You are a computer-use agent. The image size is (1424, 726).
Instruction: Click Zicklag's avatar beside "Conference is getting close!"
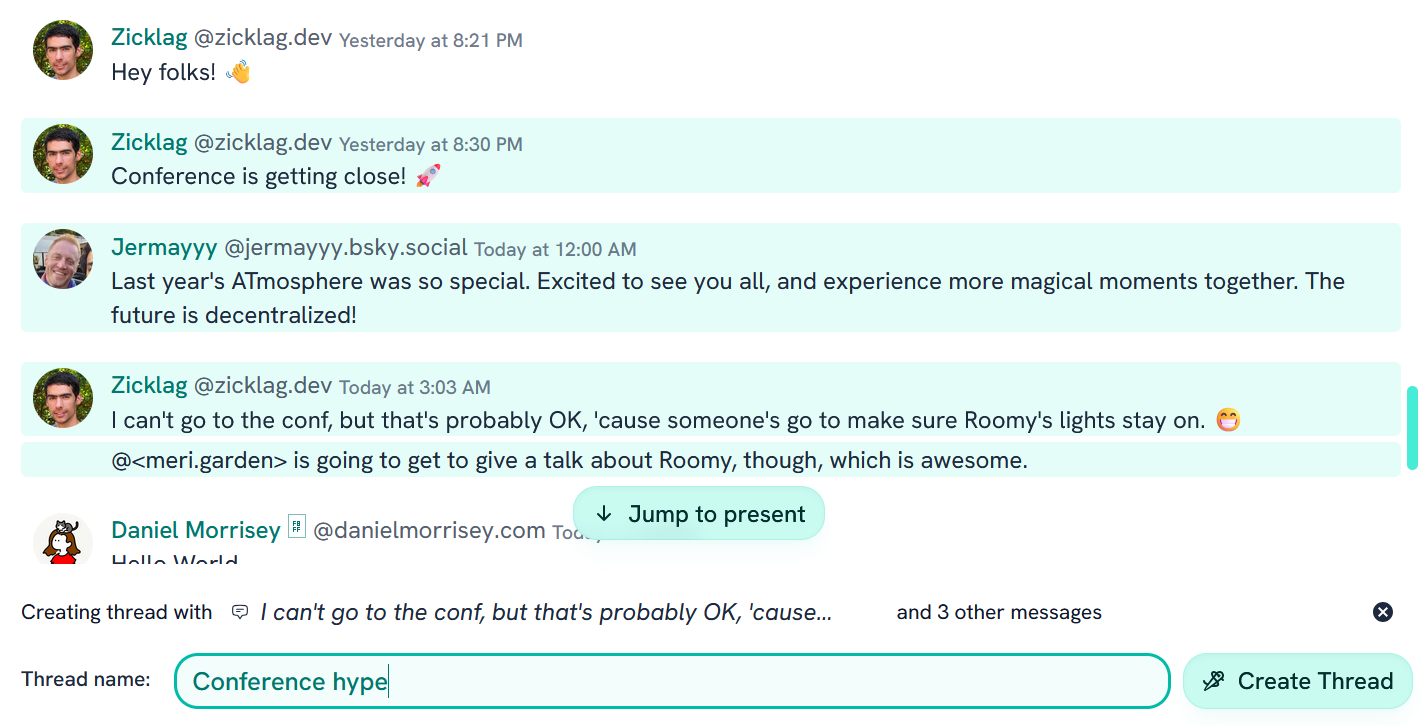[63, 154]
